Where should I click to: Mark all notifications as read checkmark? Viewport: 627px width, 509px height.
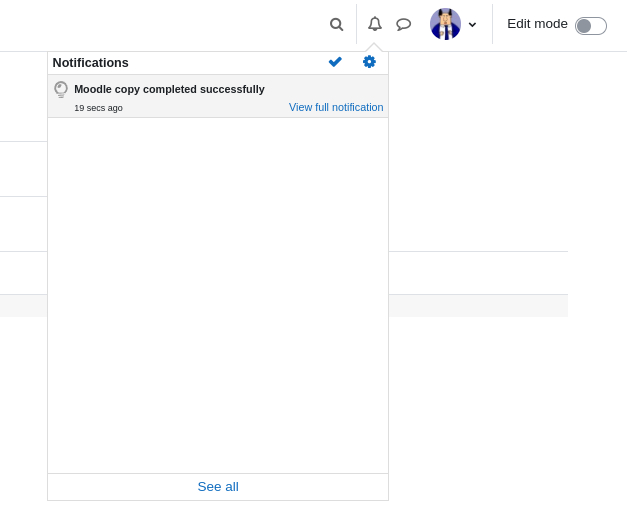[335, 62]
